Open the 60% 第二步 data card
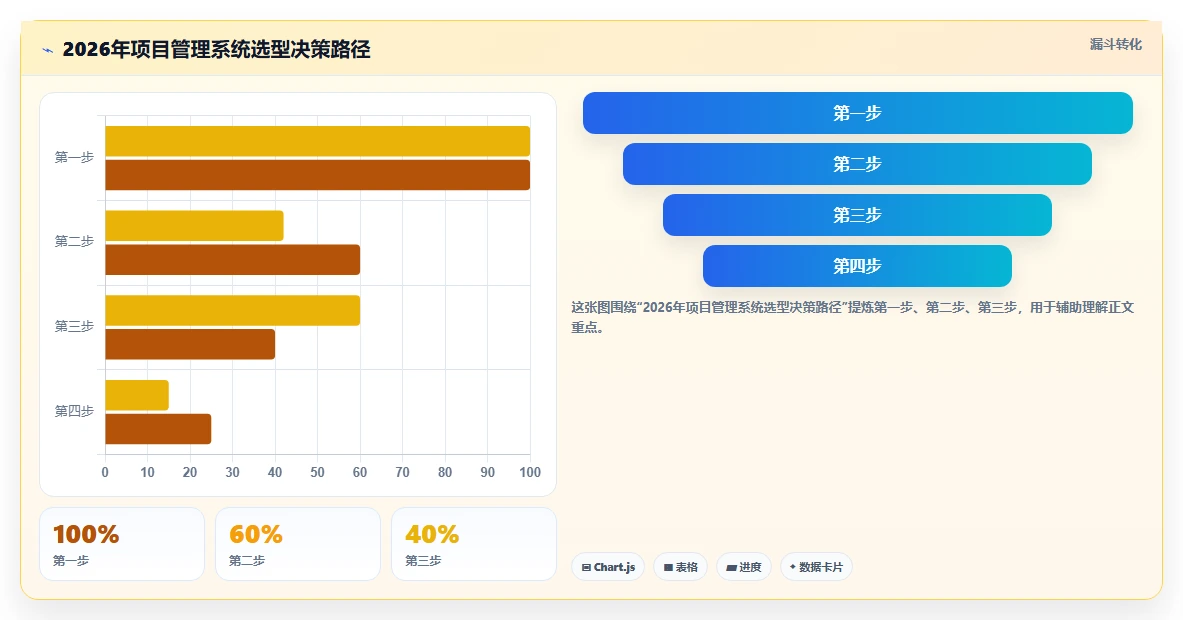The width and height of the screenshot is (1183, 620). (297, 544)
